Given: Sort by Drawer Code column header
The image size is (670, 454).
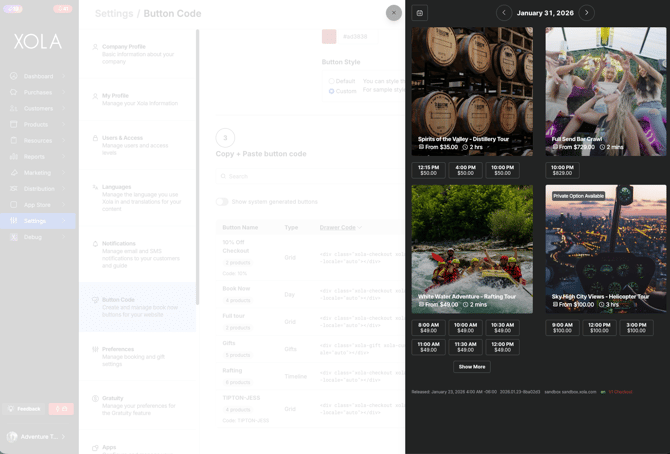Looking at the screenshot, I should tap(340, 227).
